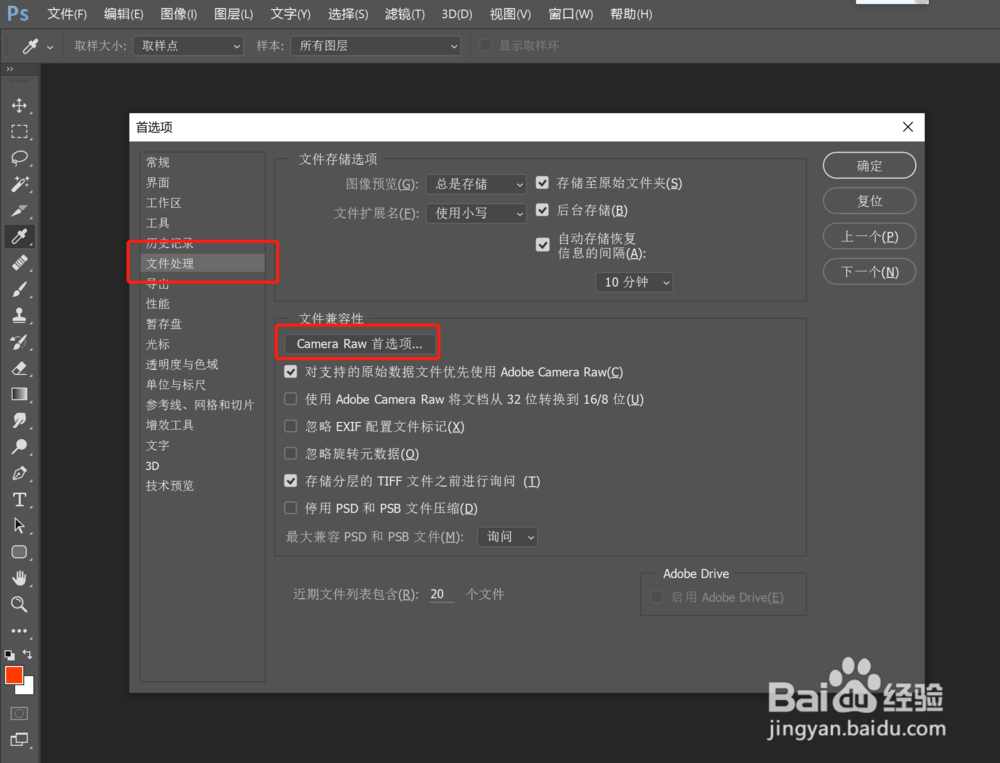Open 文件扩展名 dropdown
This screenshot has width=1000, height=763.
476,213
